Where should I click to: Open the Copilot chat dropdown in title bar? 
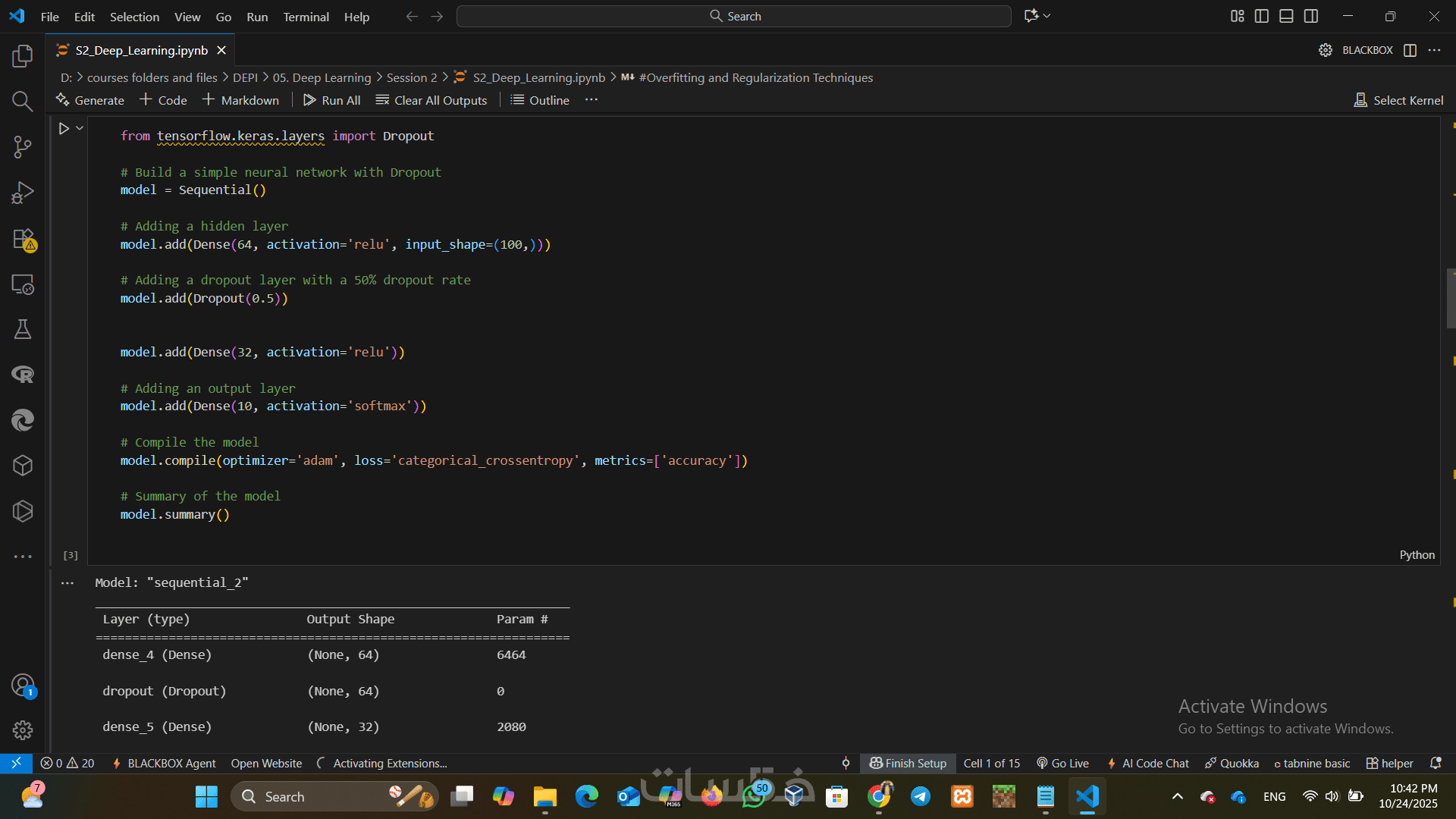click(1047, 16)
